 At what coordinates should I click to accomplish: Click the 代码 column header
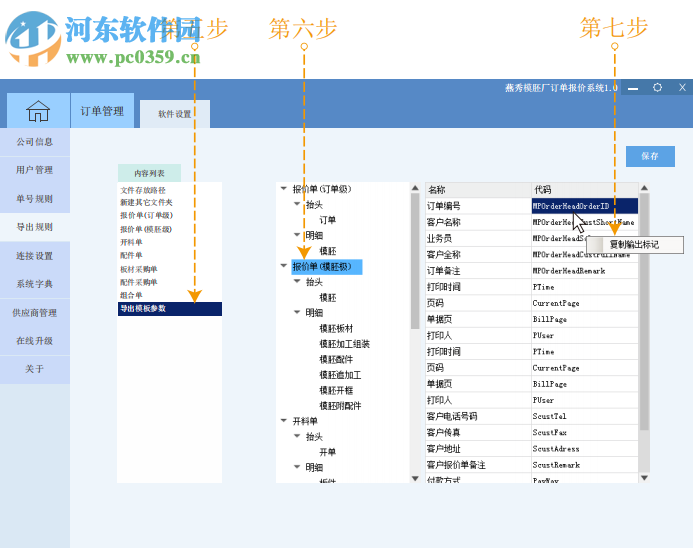click(x=585, y=190)
